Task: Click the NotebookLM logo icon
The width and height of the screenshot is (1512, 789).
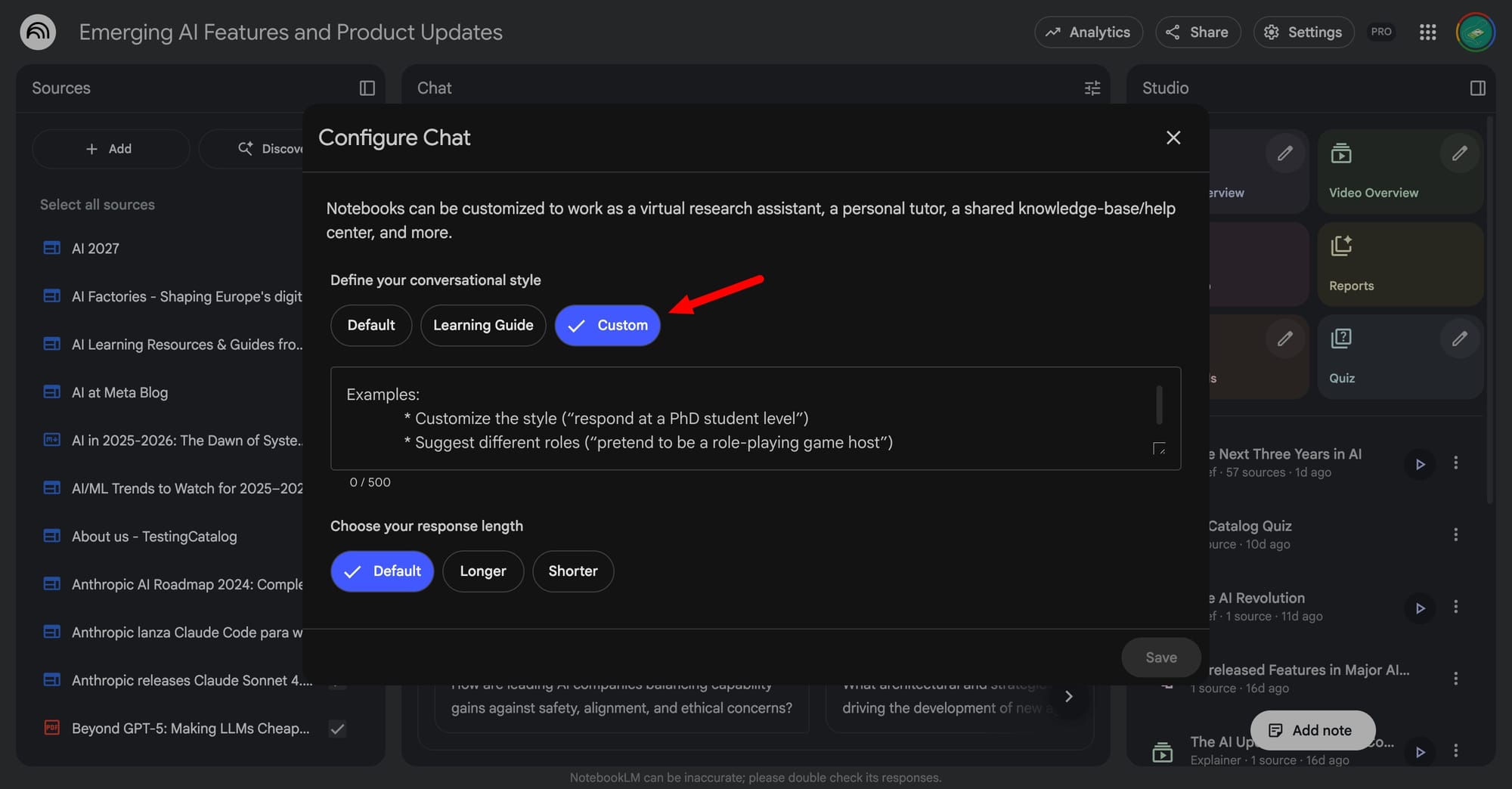Action: pyautogui.click(x=38, y=32)
